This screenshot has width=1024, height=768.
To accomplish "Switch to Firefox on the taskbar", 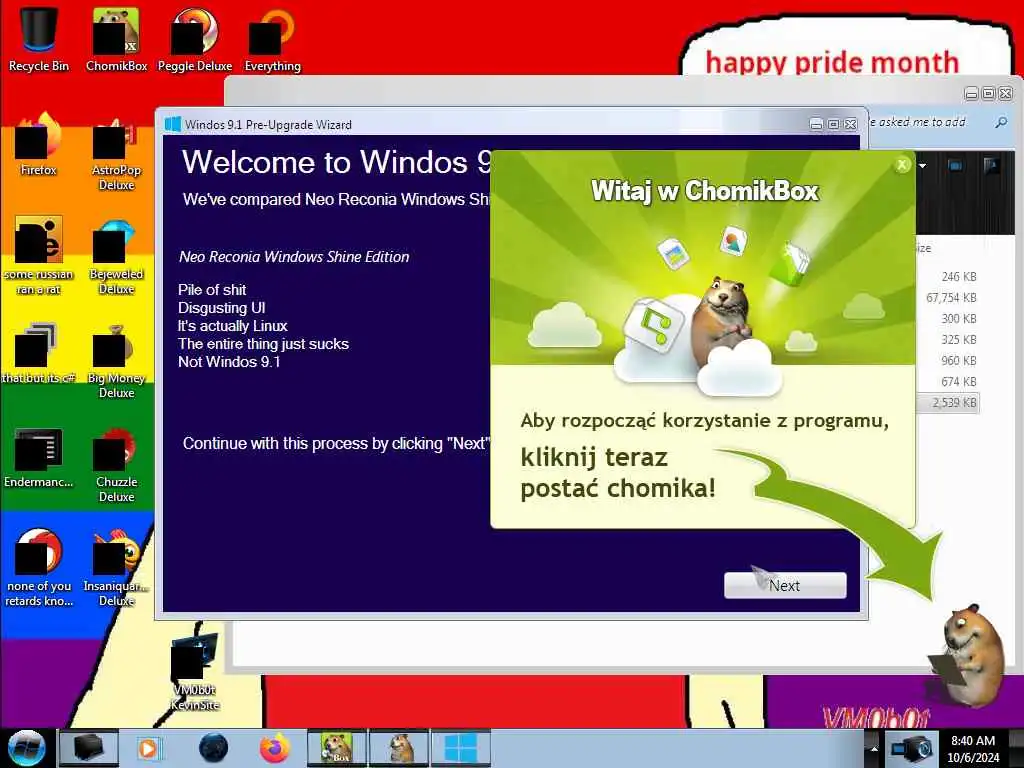I will [x=274, y=748].
